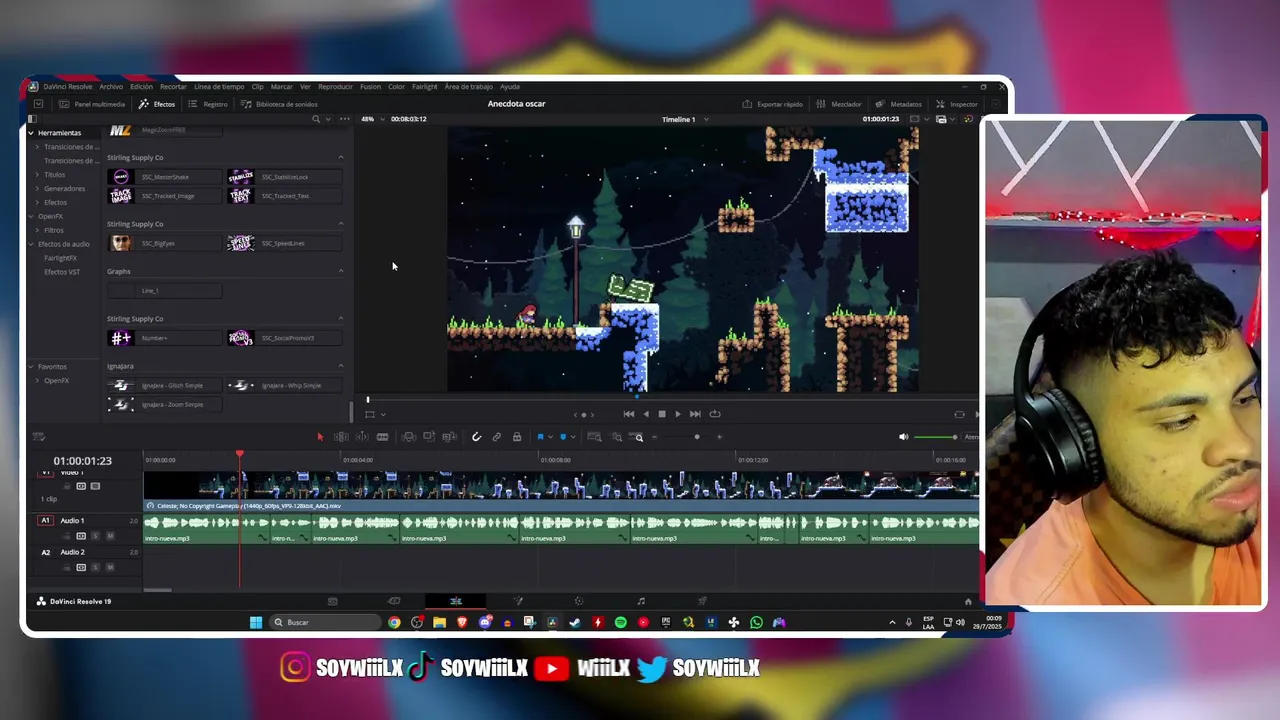Collapse the Graphs effects section

[x=341, y=271]
